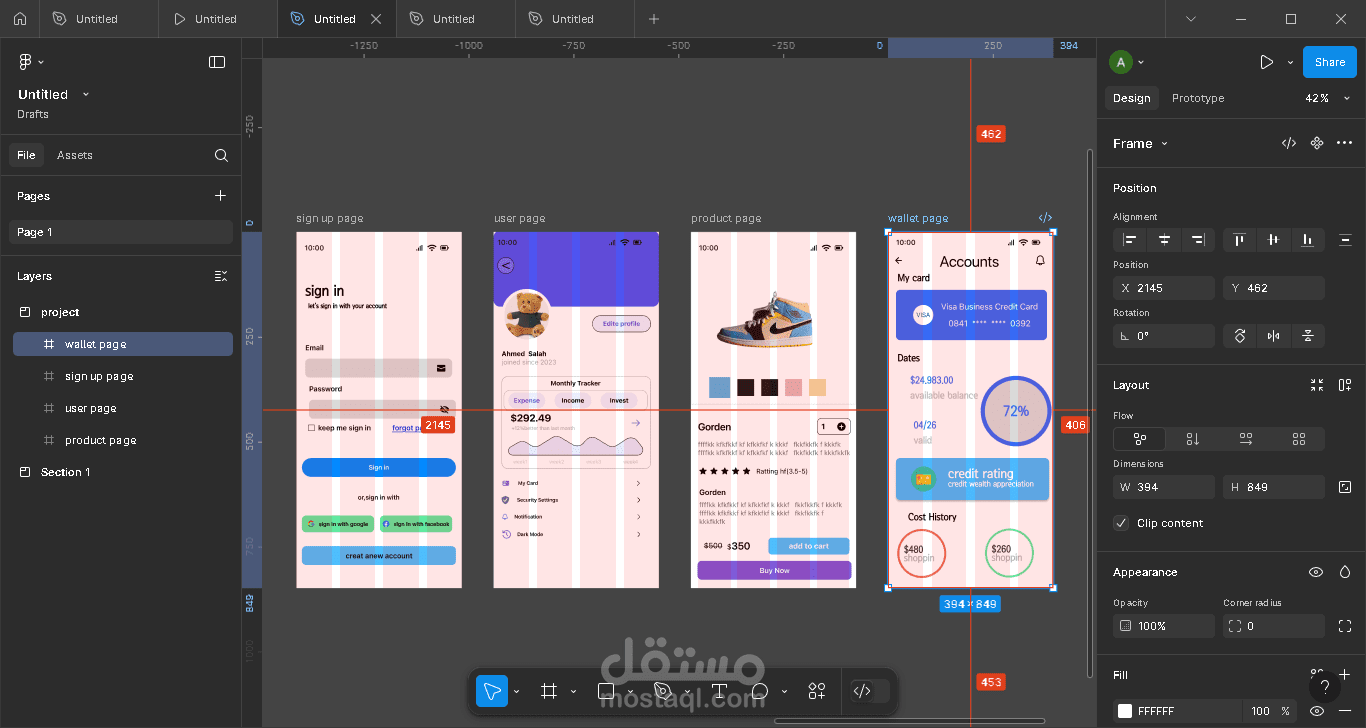
Task: Open the frame more options ellipsis
Action: pos(1344,143)
